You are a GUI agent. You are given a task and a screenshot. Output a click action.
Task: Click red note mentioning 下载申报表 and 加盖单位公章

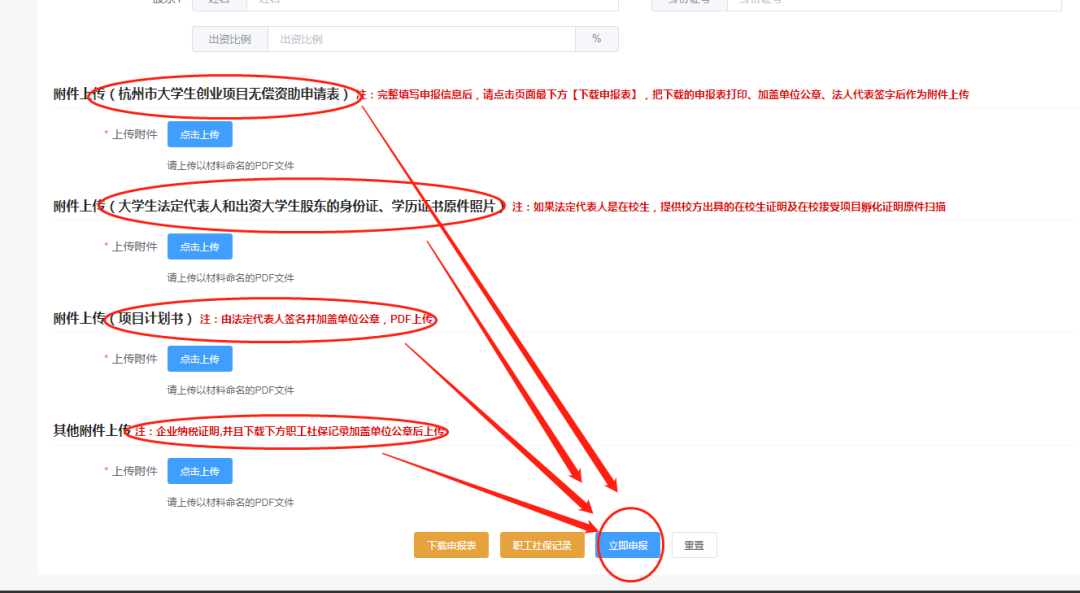[663, 94]
